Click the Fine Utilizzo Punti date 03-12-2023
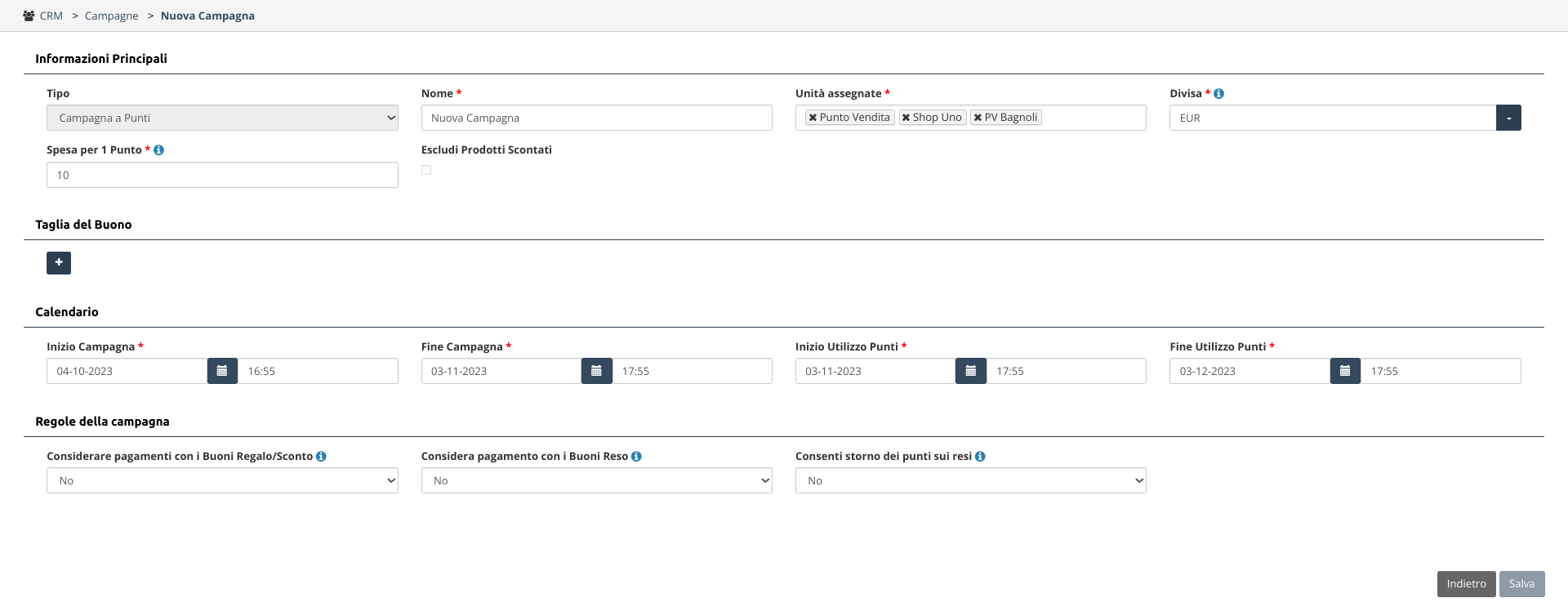This screenshot has height=616, width=1568. pos(1249,371)
